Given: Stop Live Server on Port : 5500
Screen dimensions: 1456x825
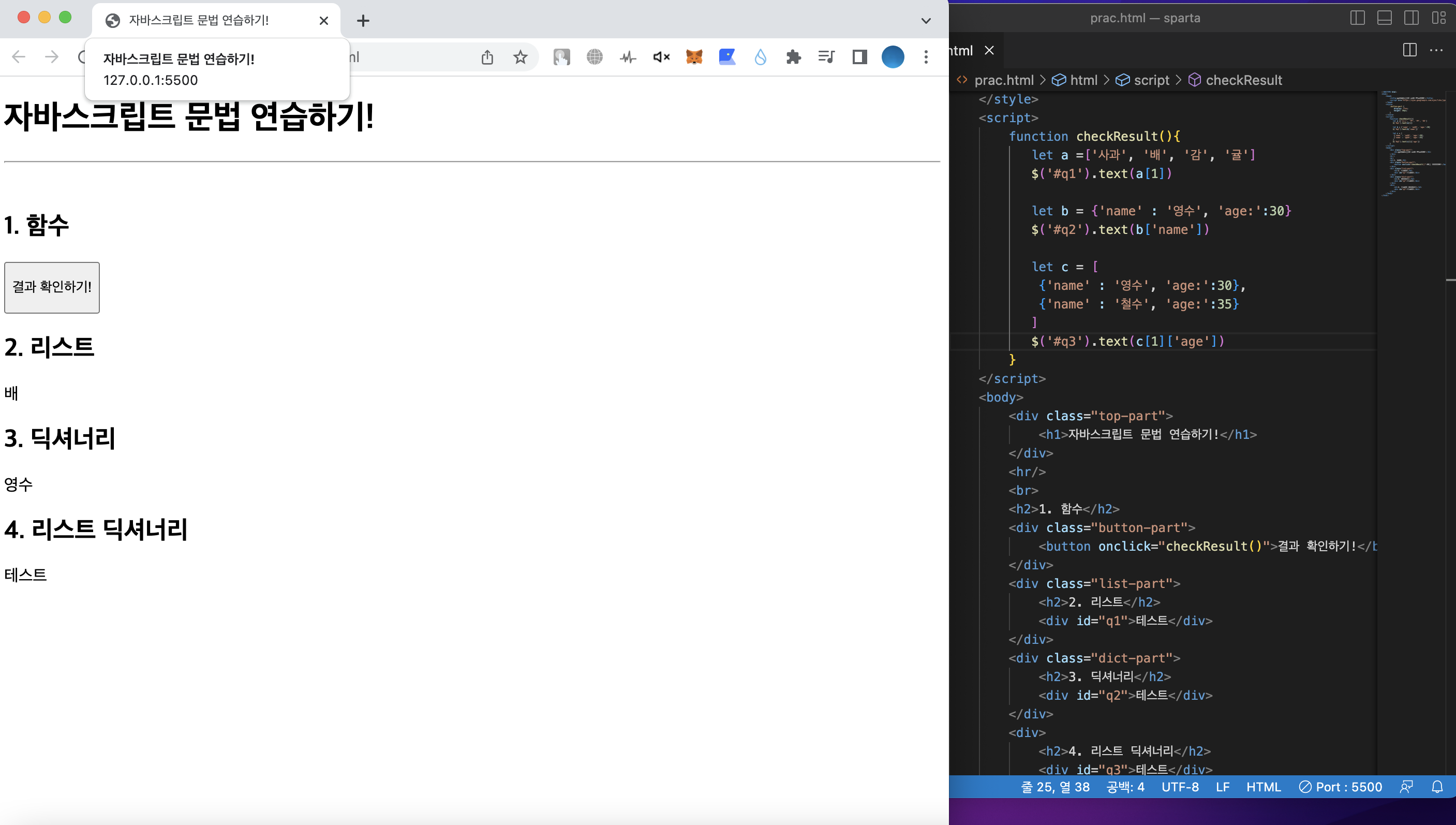Looking at the screenshot, I should pos(1341,787).
